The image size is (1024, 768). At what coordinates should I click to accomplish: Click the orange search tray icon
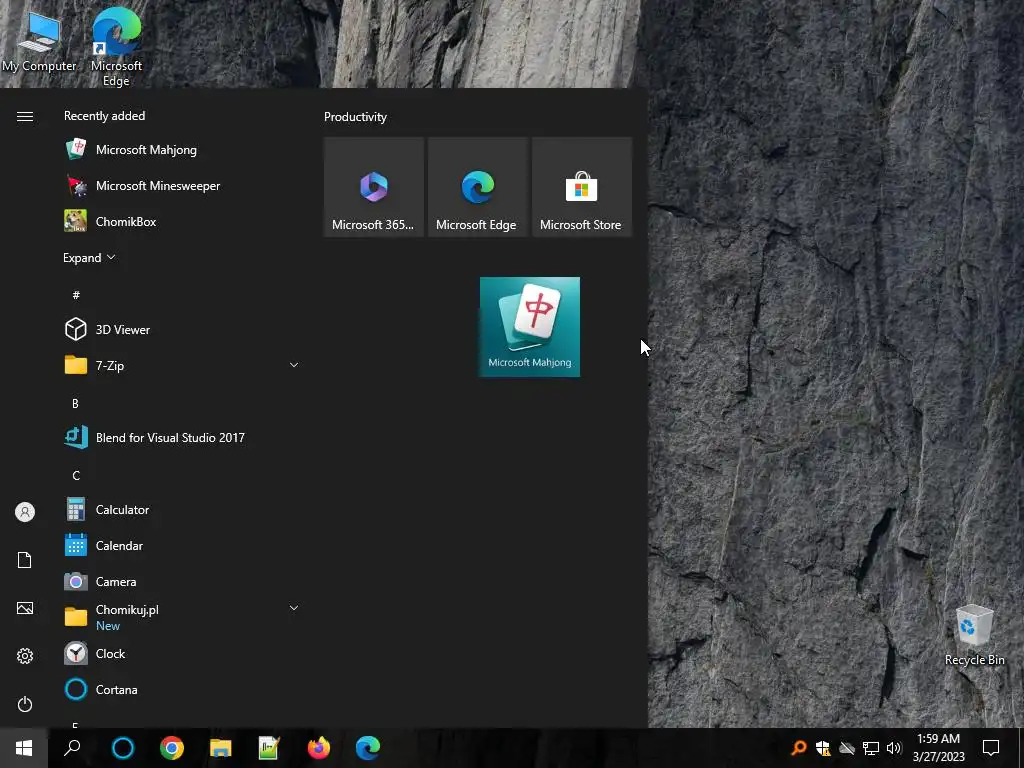click(x=799, y=748)
